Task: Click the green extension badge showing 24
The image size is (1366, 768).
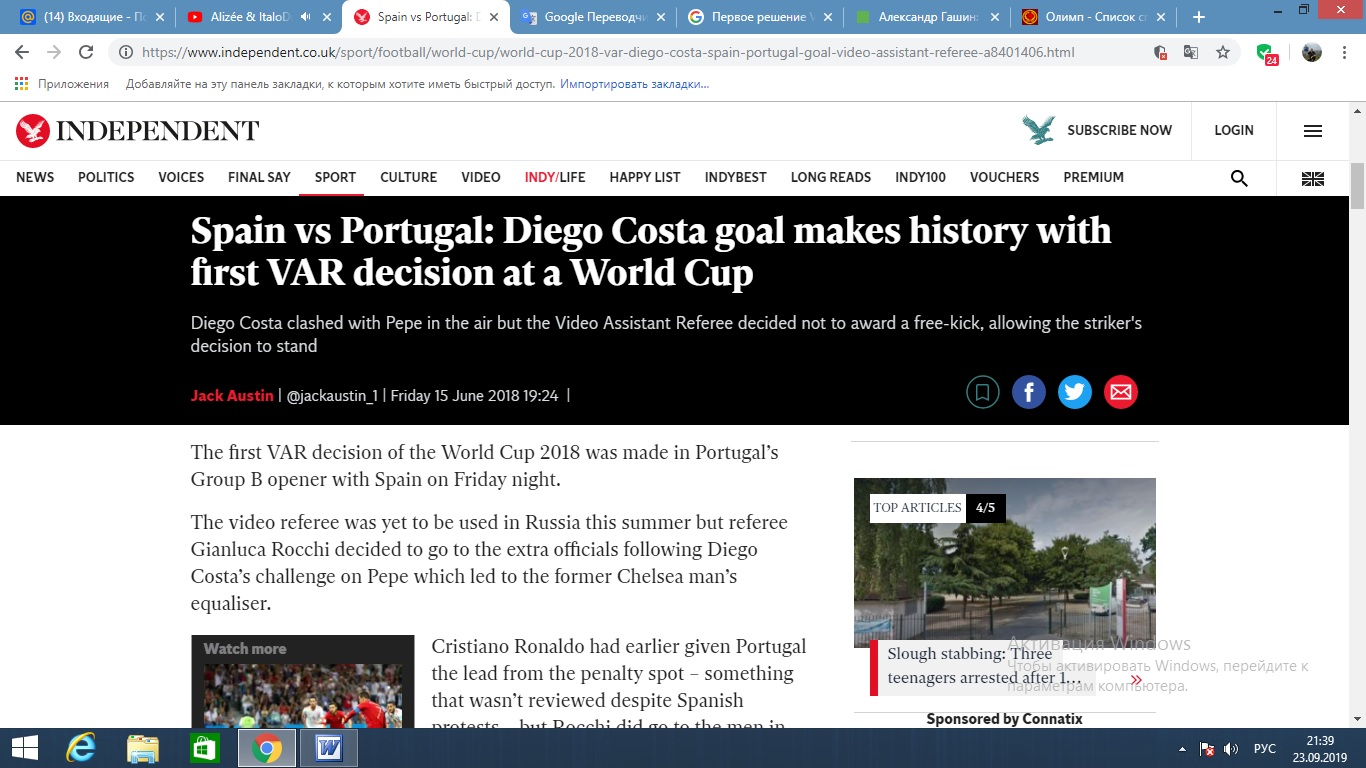Action: tap(1267, 54)
